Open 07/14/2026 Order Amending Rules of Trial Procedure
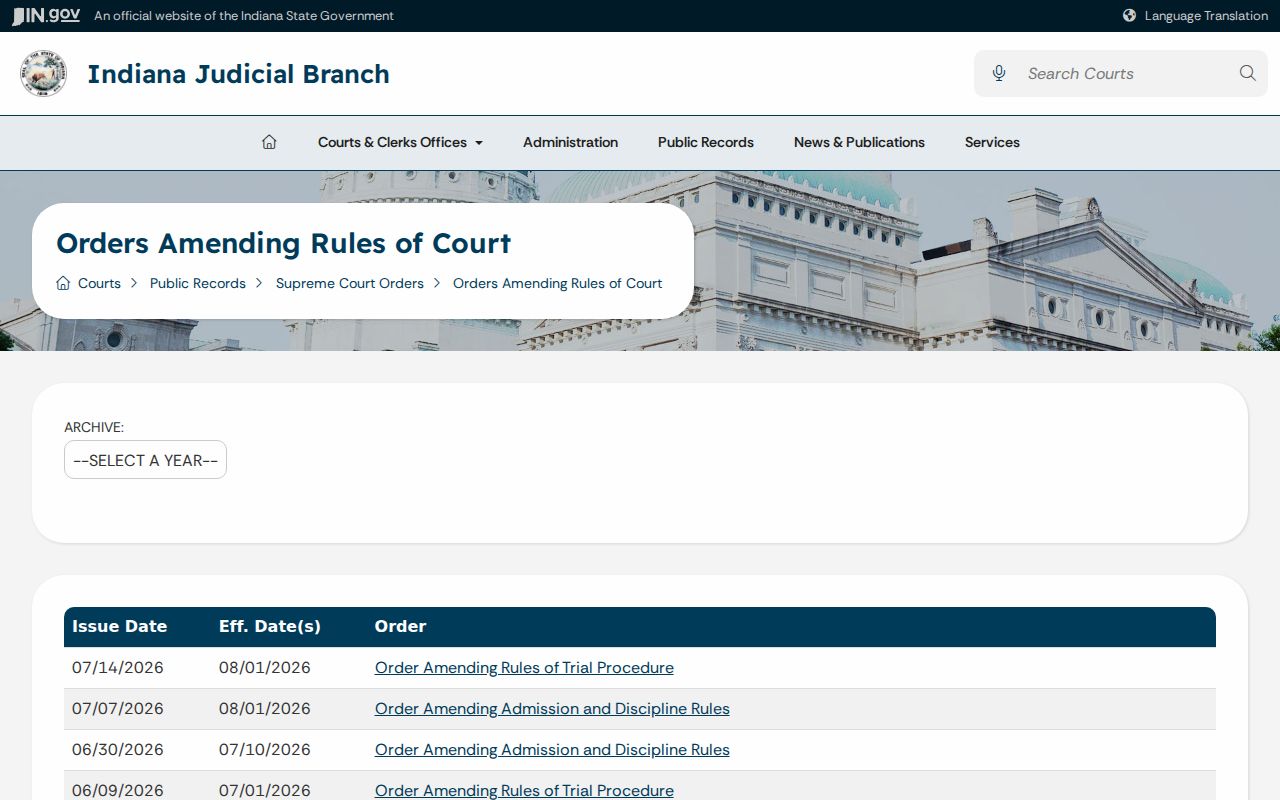 [524, 667]
